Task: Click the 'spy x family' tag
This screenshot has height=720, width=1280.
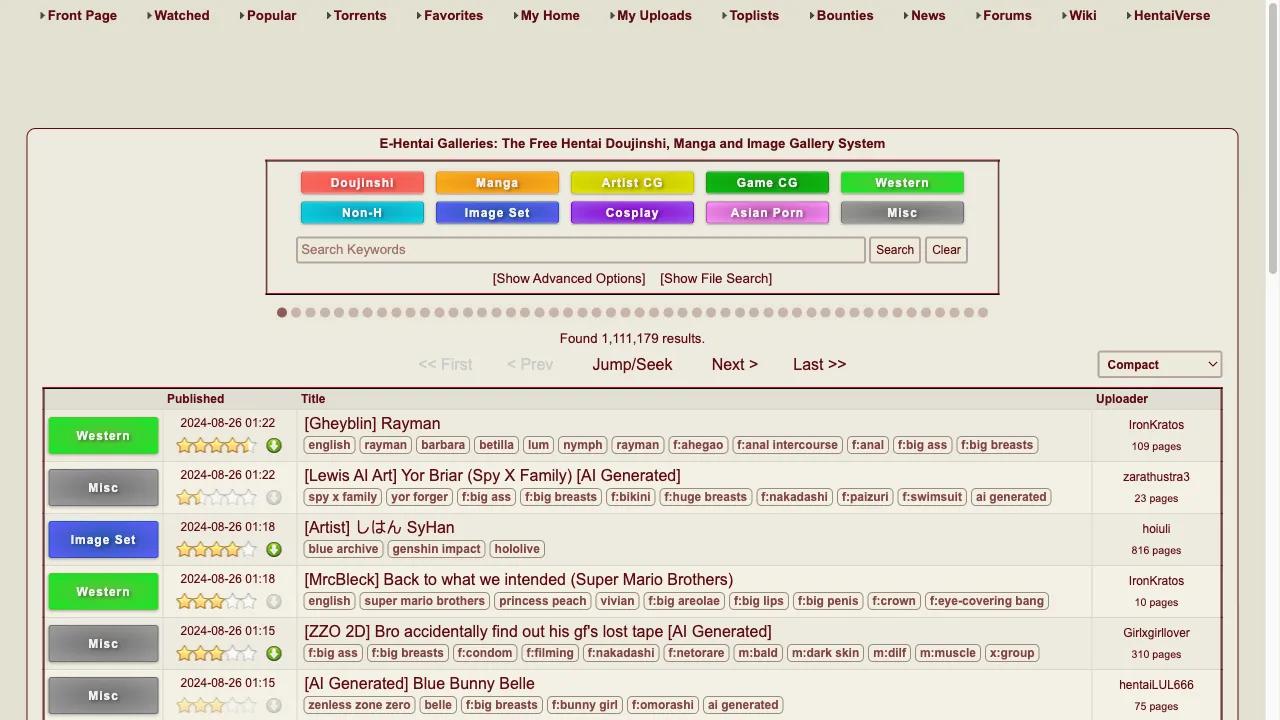Action: click(343, 497)
